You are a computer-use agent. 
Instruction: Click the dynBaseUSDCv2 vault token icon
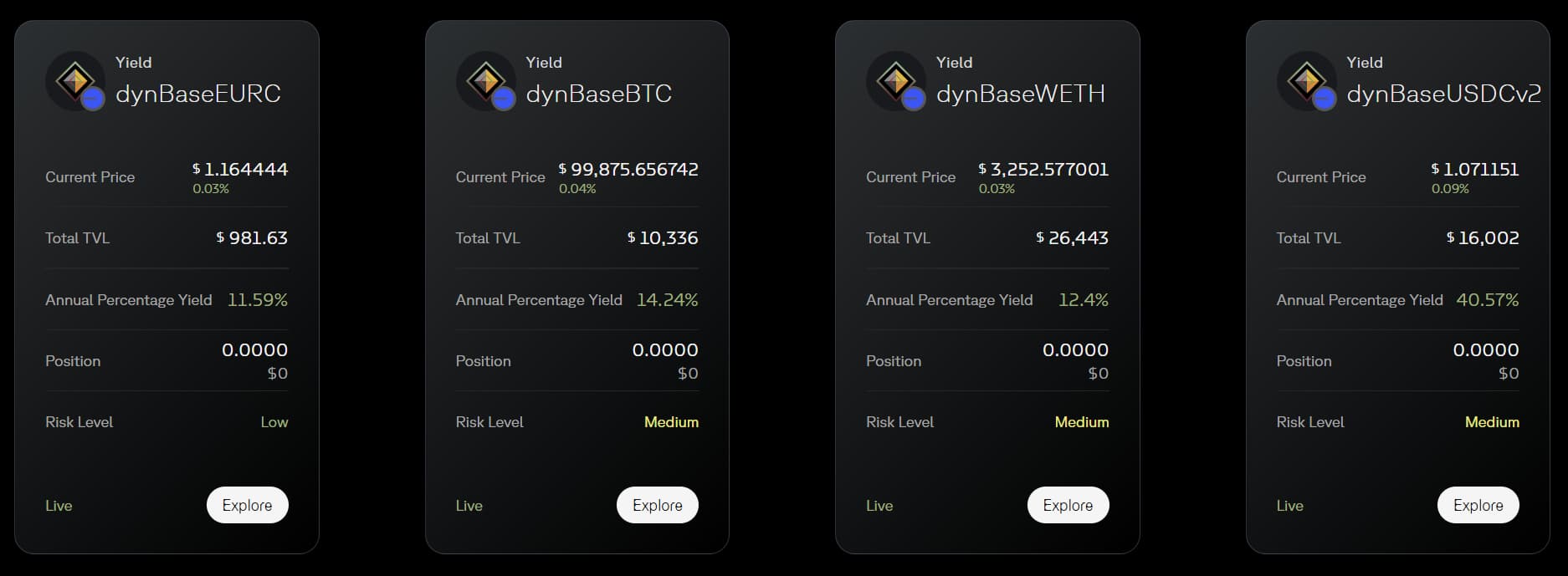pyautogui.click(x=1307, y=82)
